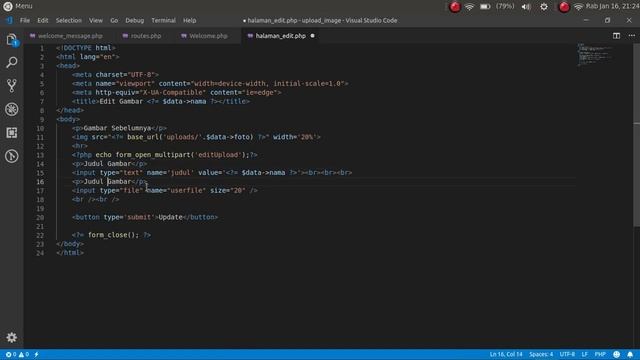The image size is (640, 360).
Task: Click Ln 16, Col 14 in status bar
Action: [506, 354]
